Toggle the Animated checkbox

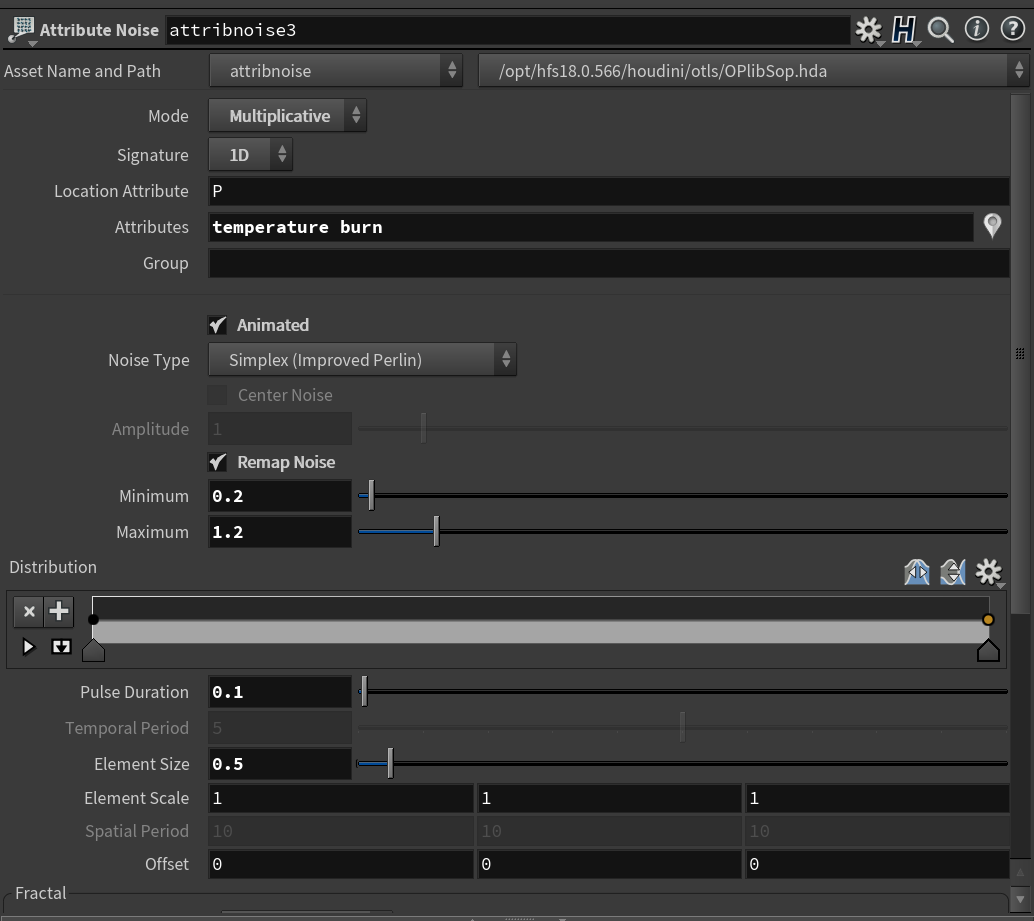(x=218, y=325)
